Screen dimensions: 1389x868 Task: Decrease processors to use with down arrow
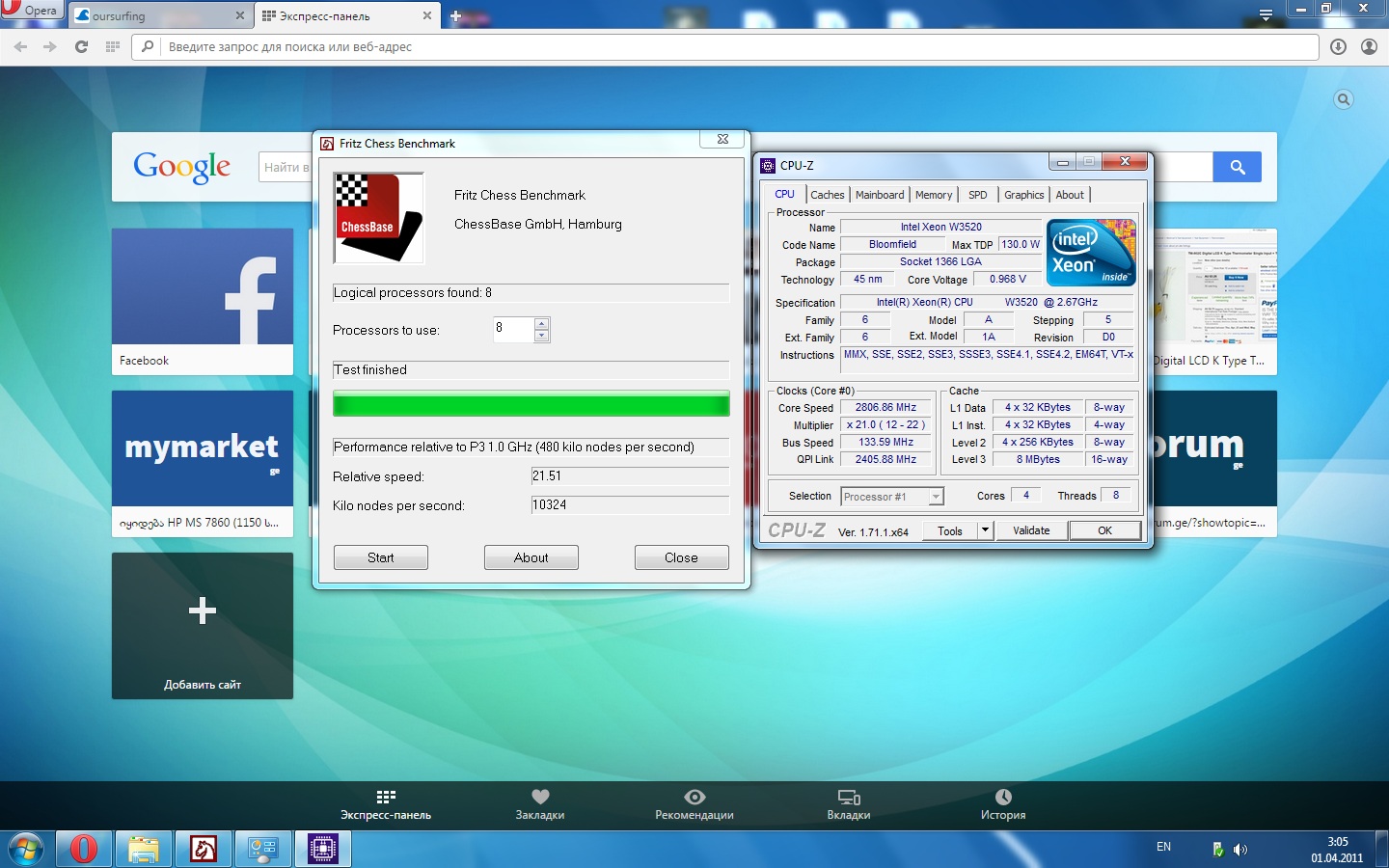542,336
